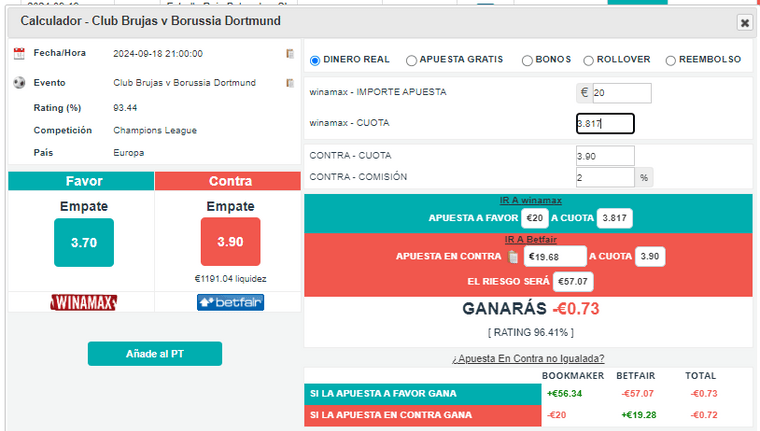Open the IR A winamax link
760x431 pixels.
point(530,200)
